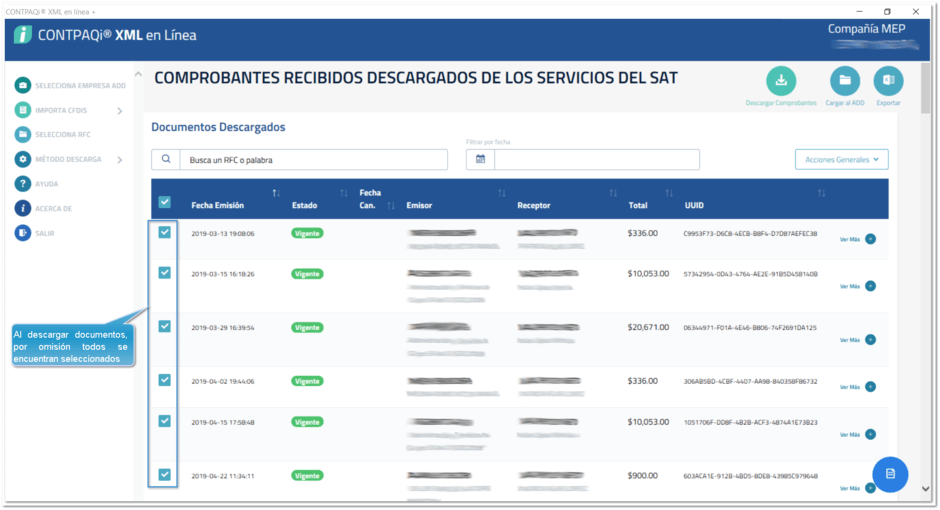940x510 pixels.
Task: Uncheck the 2019-03-29 16:39:54 row checkbox
Action: pyautogui.click(x=164, y=326)
